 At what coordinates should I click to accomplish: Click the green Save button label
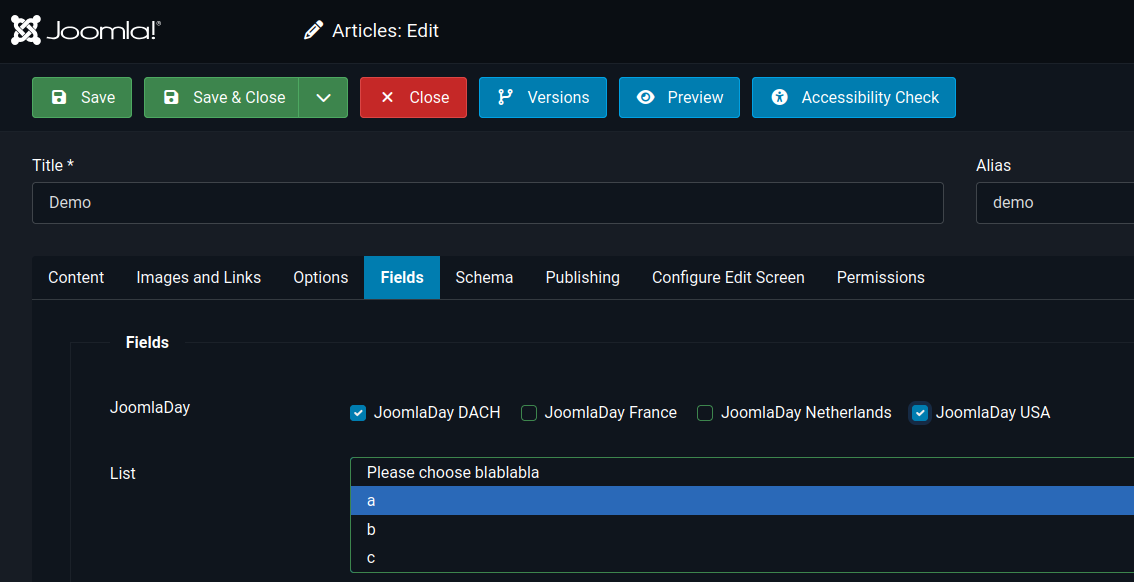coord(98,98)
